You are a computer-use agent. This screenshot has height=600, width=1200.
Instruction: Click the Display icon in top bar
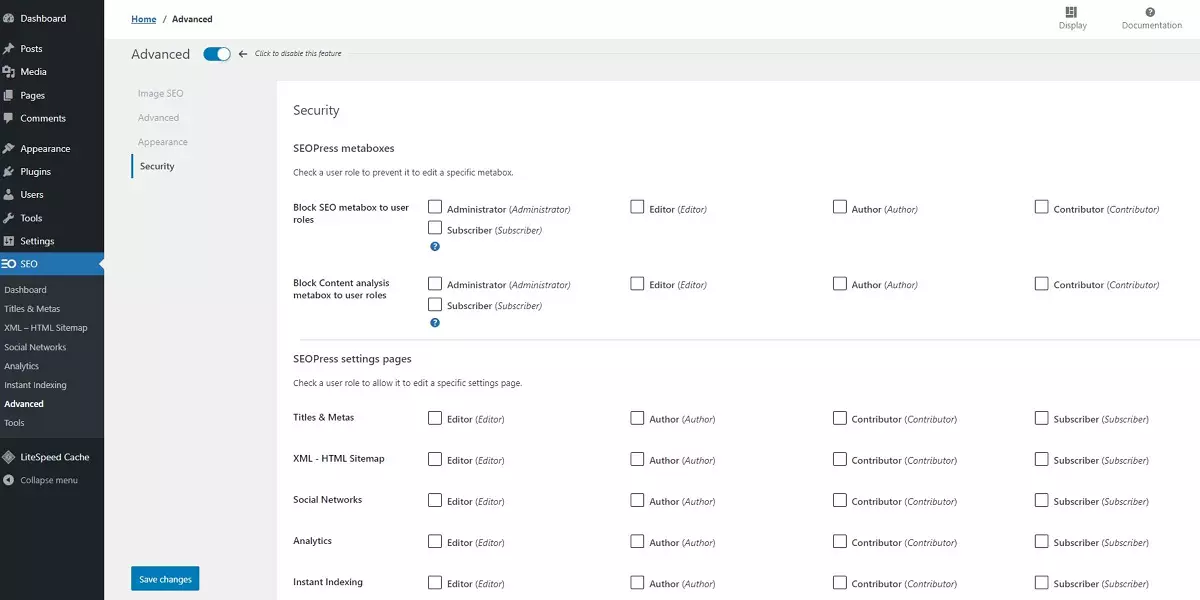[x=1072, y=12]
